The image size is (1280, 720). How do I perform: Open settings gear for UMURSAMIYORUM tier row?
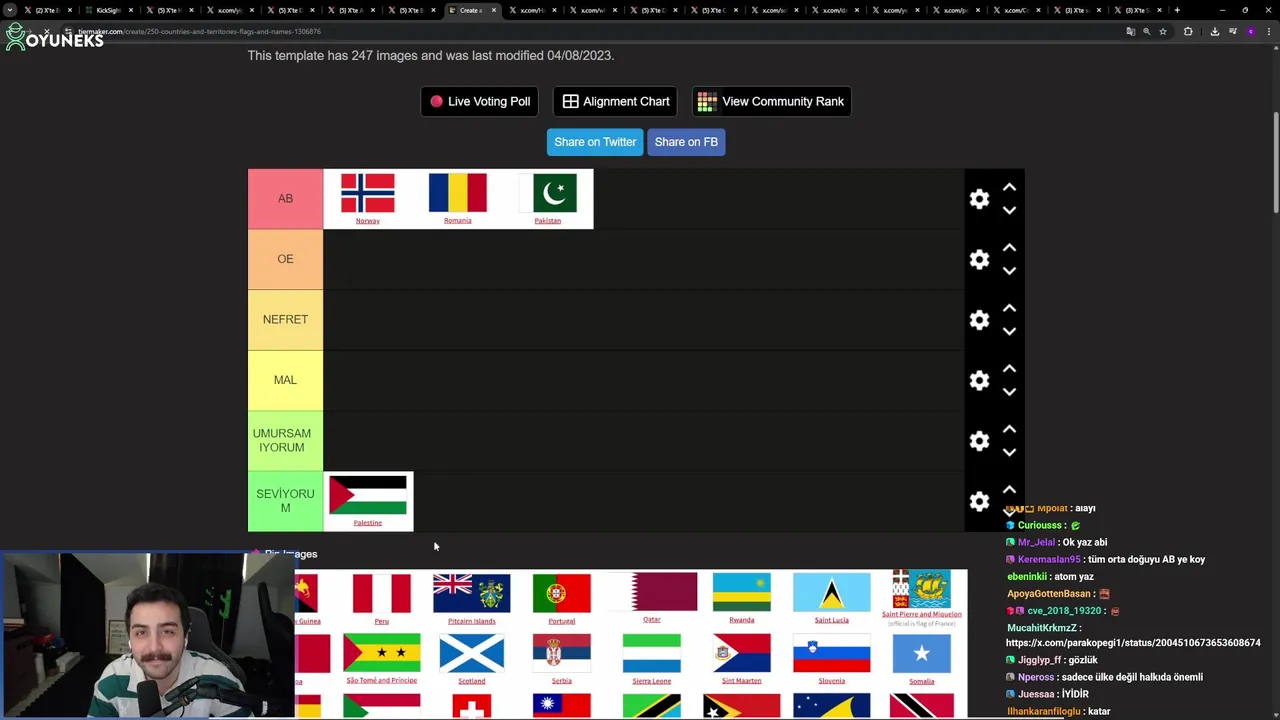pyautogui.click(x=979, y=441)
